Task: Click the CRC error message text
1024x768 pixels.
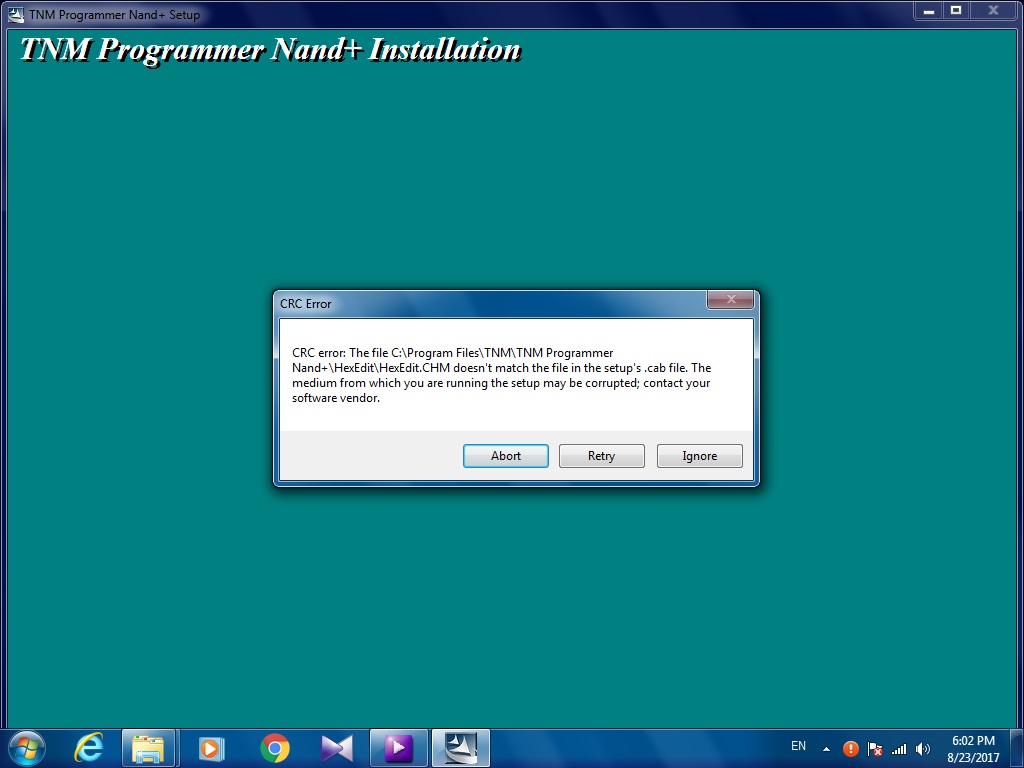Action: (502, 376)
